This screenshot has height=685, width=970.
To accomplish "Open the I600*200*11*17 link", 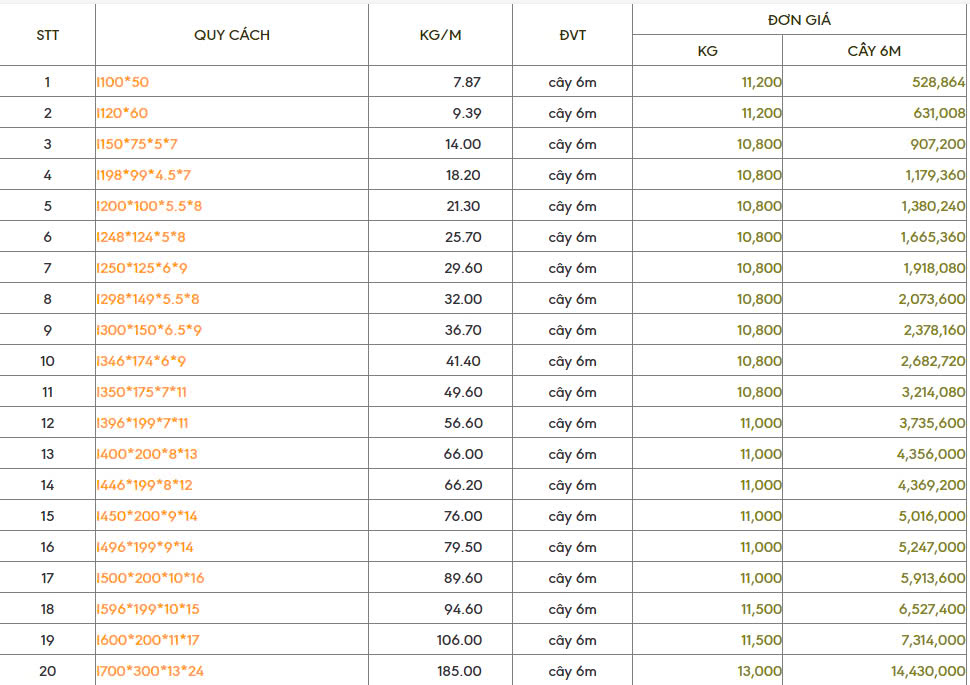I will [x=149, y=640].
